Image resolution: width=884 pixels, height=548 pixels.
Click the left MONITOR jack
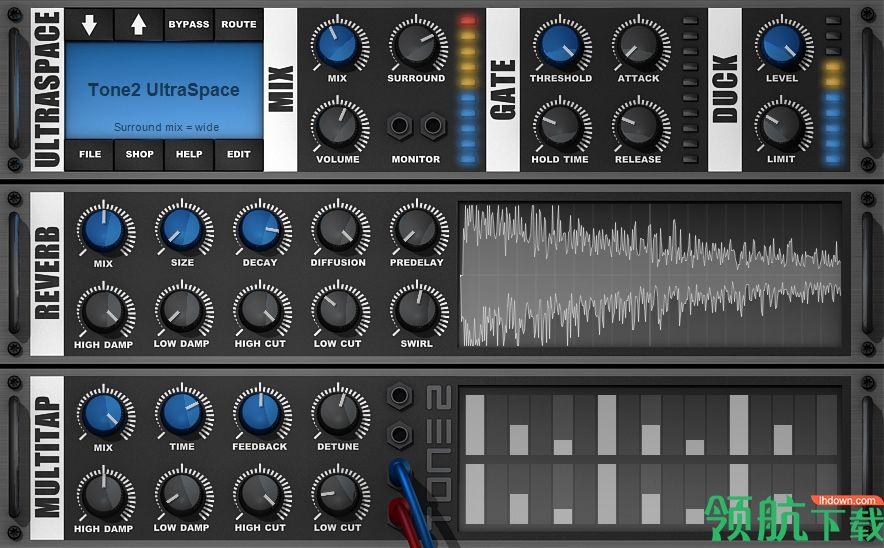point(399,125)
